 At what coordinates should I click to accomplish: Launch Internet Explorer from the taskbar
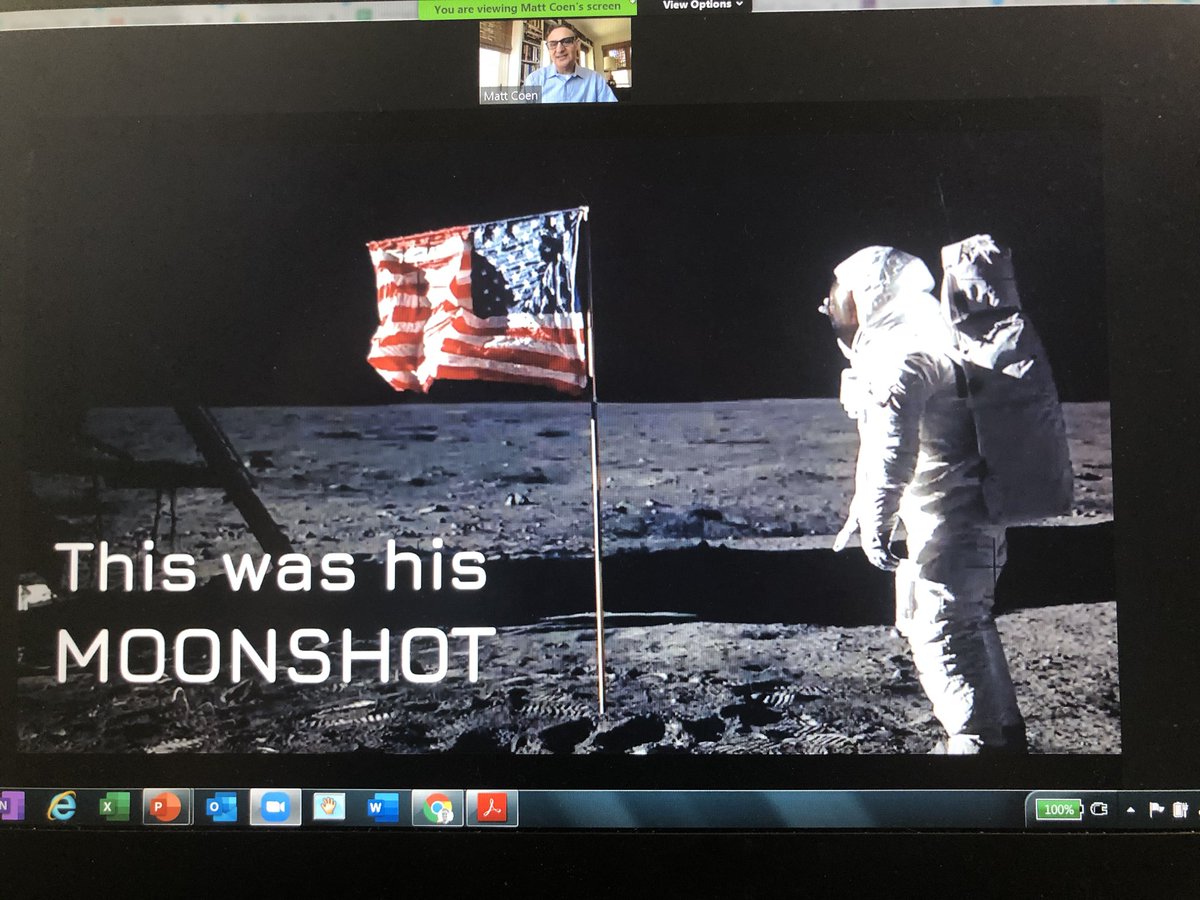click(x=62, y=806)
